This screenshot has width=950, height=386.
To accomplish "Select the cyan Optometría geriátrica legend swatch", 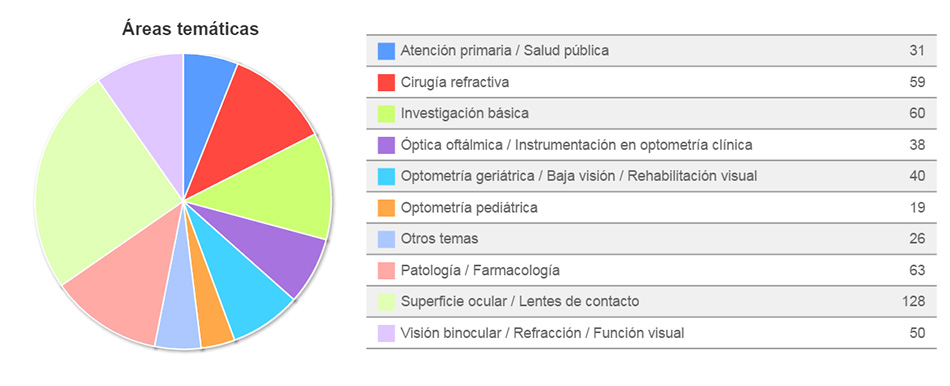I will pos(386,176).
